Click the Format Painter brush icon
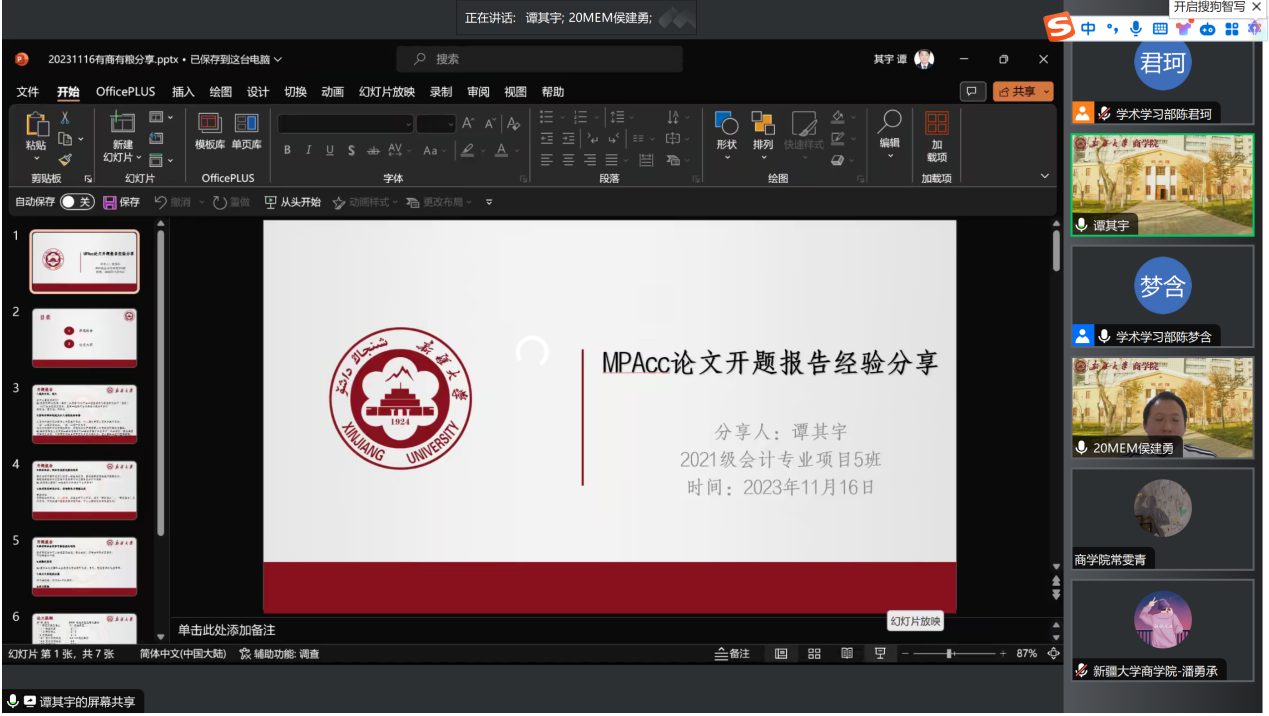This screenshot has width=1269, height=716. [x=65, y=159]
